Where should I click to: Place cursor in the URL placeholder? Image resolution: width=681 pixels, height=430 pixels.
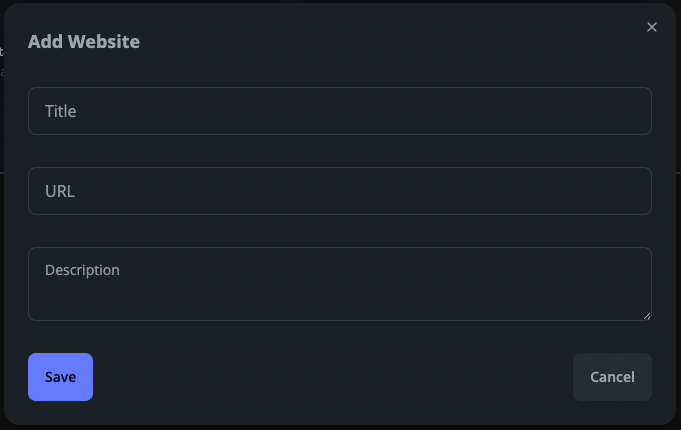click(x=60, y=191)
